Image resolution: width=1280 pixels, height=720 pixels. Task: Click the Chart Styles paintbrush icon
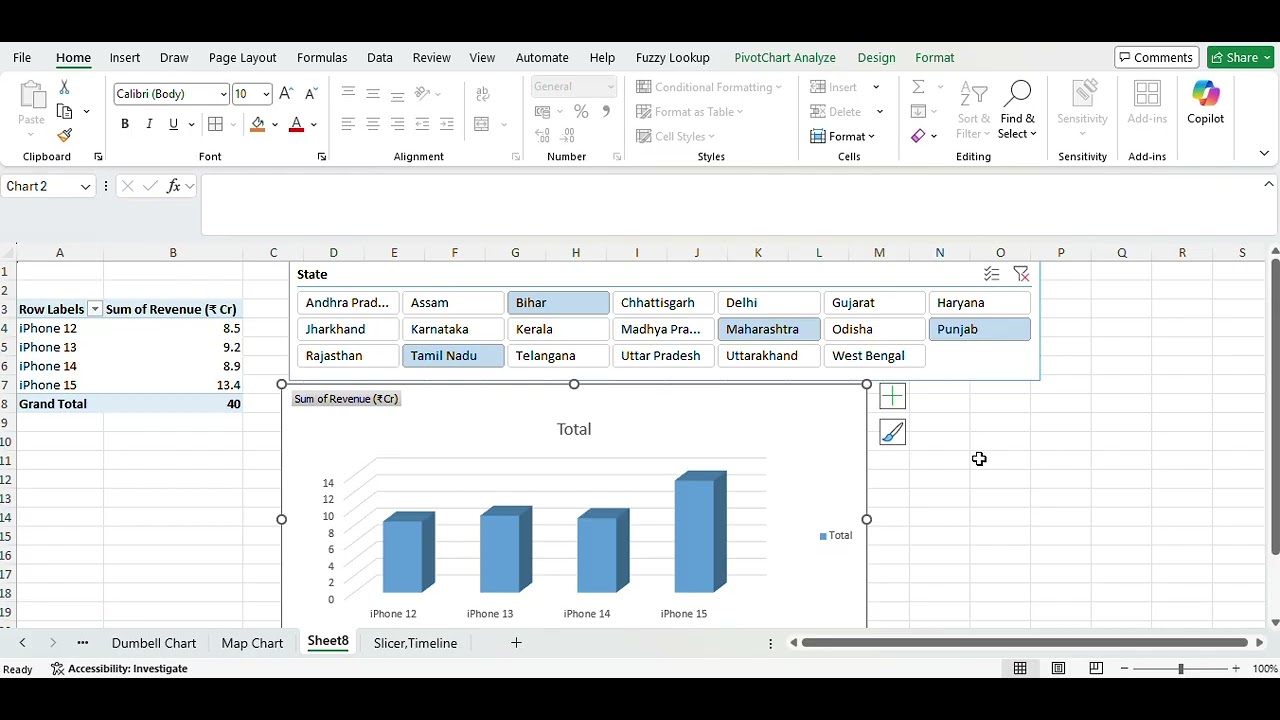[892, 432]
